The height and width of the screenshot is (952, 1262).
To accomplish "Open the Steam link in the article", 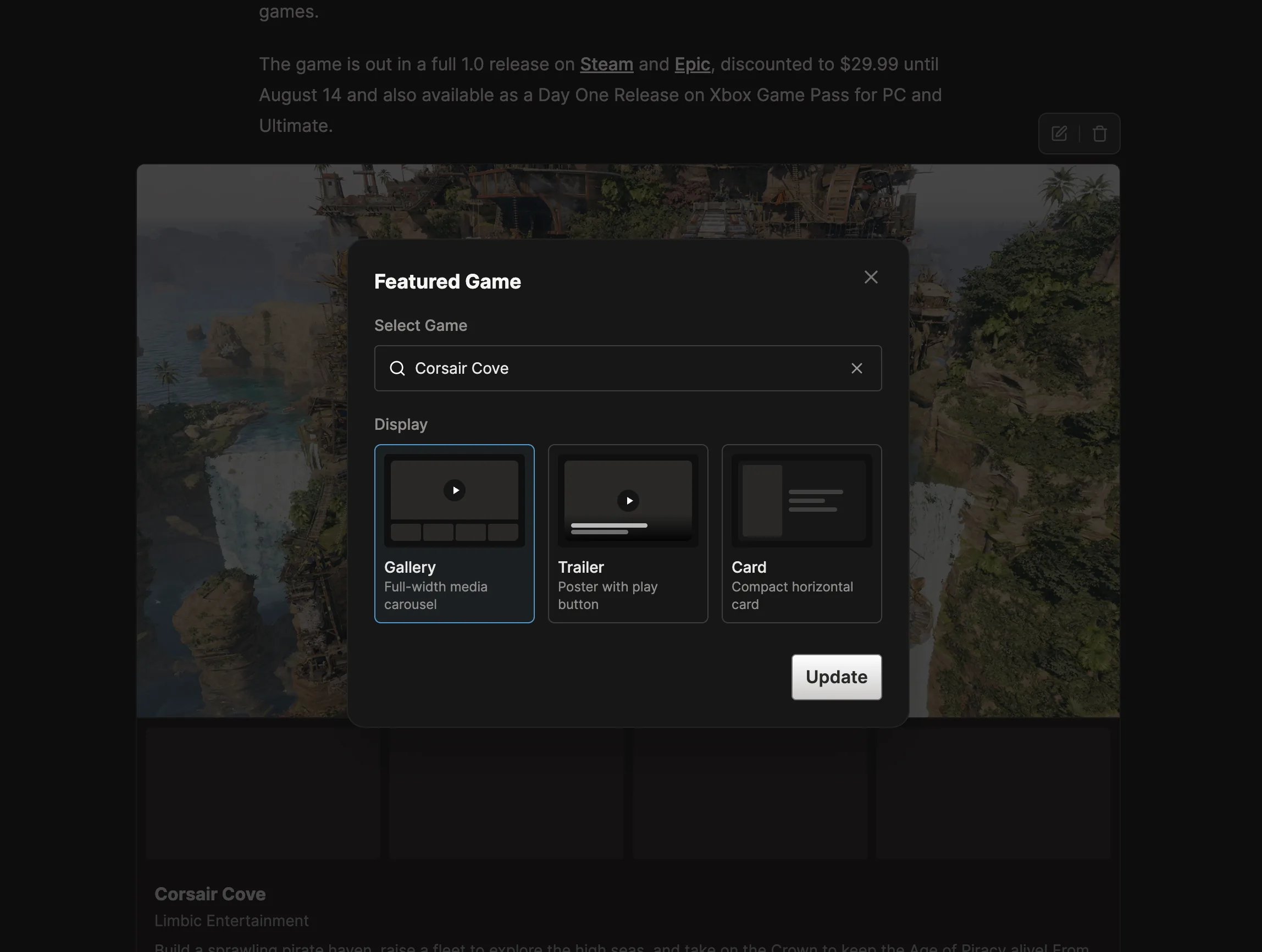I will coord(606,64).
